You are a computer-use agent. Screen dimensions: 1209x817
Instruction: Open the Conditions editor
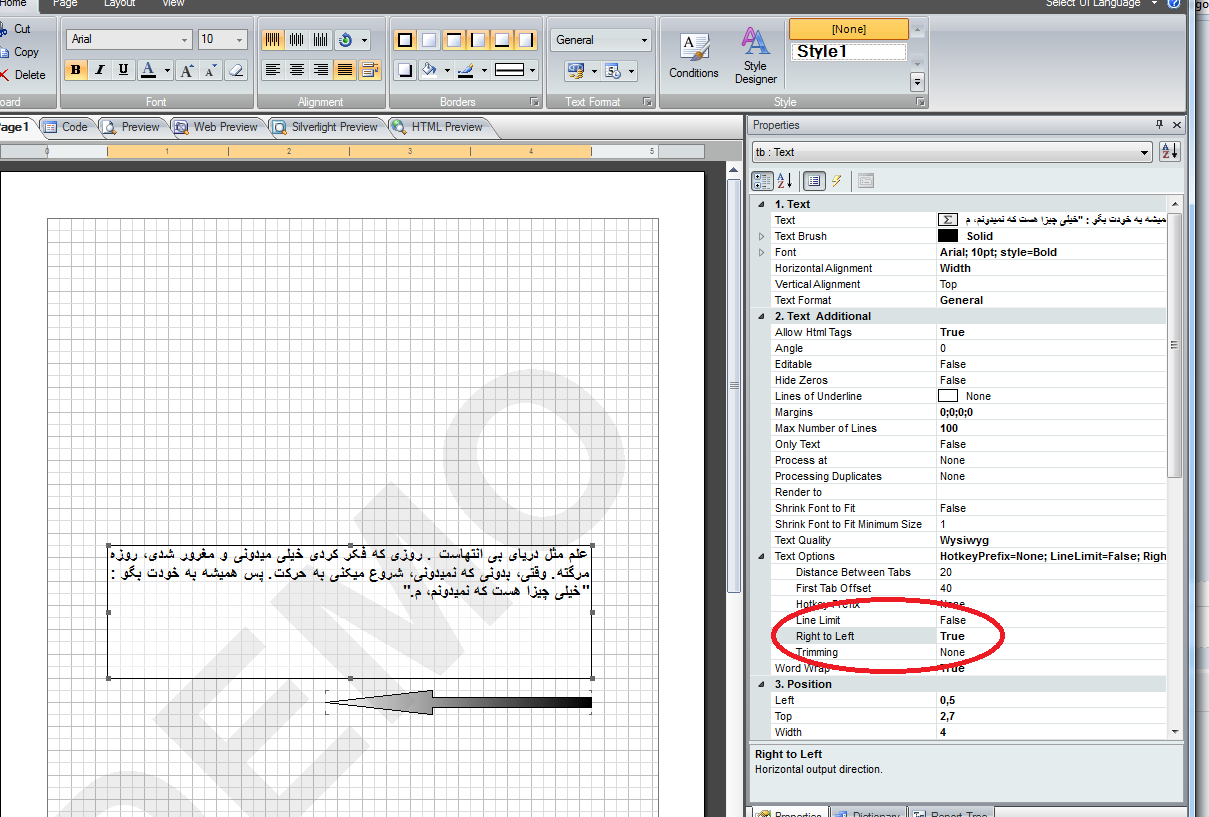tap(694, 56)
